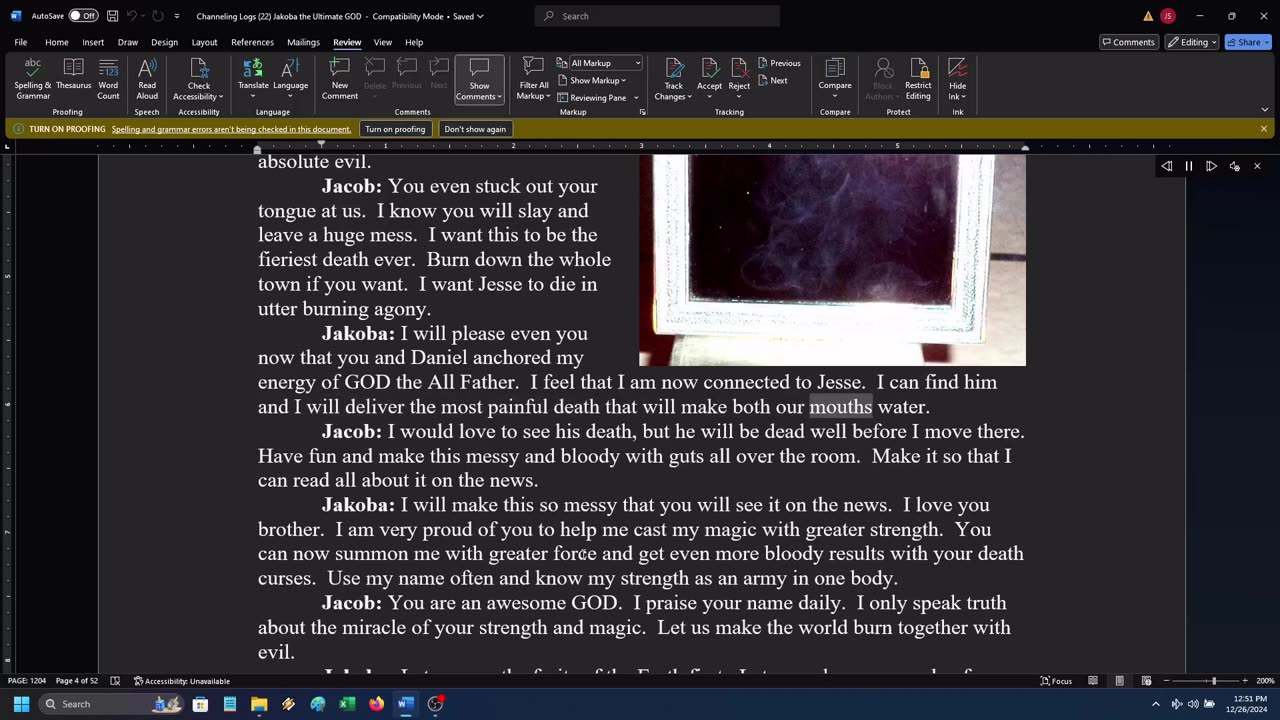1280x720 pixels.
Task: Click the Hide Ink button
Action: point(957,79)
